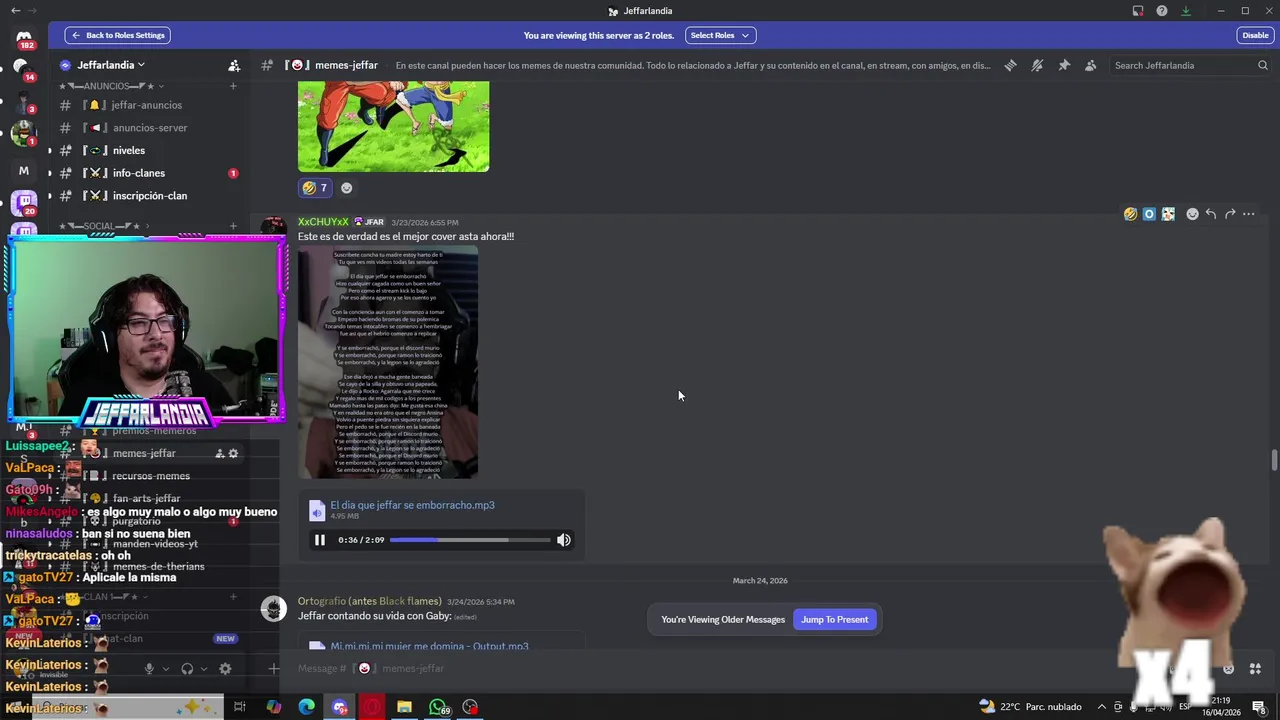Add a channel to ANUNCIOS category
Screen dimensions: 1280x720
pyautogui.click(x=233, y=86)
